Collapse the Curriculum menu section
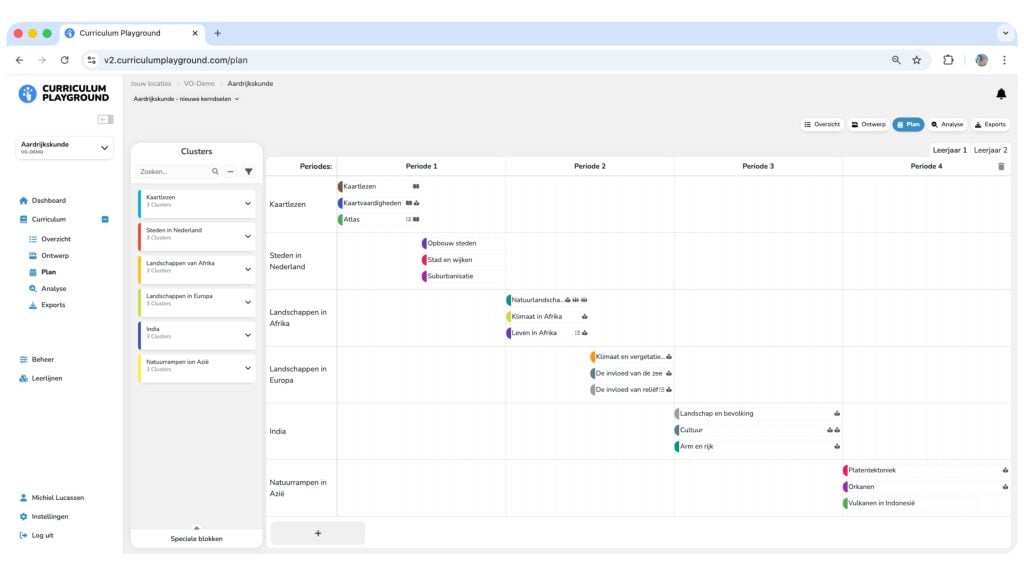The width and height of the screenshot is (1024, 576). tap(105, 219)
